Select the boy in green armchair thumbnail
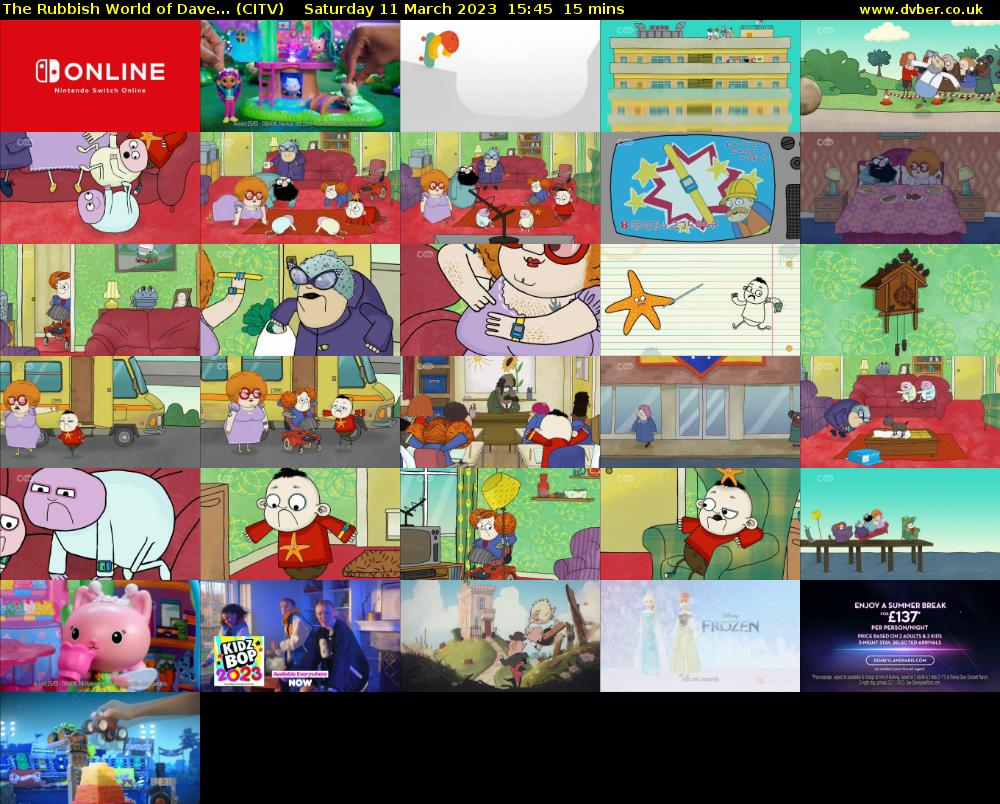The width and height of the screenshot is (1000, 804). (x=700, y=523)
